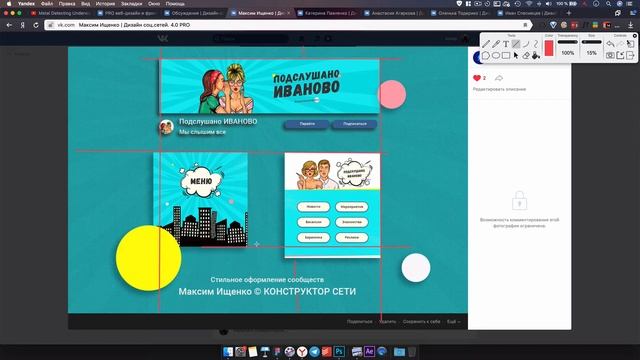The height and width of the screenshot is (360, 640).
Task: Clear the drawing with the arrow-and-square control
Action: [x=631, y=44]
